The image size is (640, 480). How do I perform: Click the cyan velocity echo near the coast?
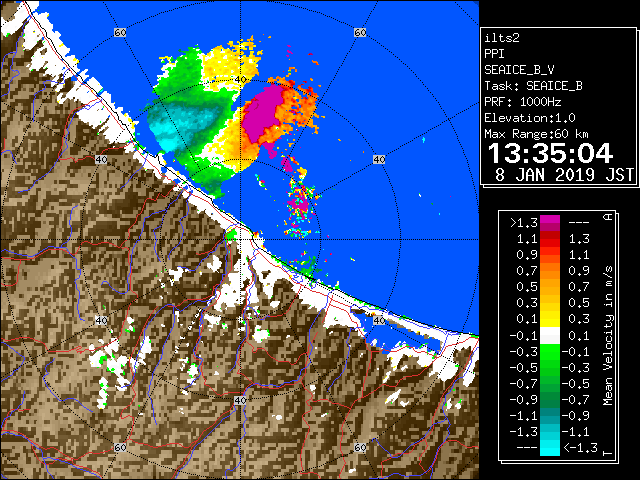click(x=171, y=127)
